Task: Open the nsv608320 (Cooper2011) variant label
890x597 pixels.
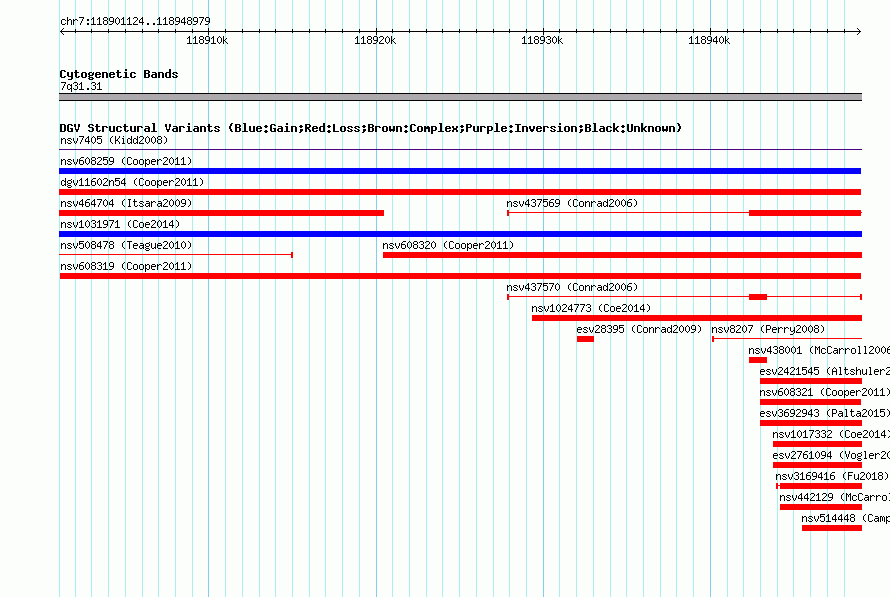Action: click(x=448, y=245)
